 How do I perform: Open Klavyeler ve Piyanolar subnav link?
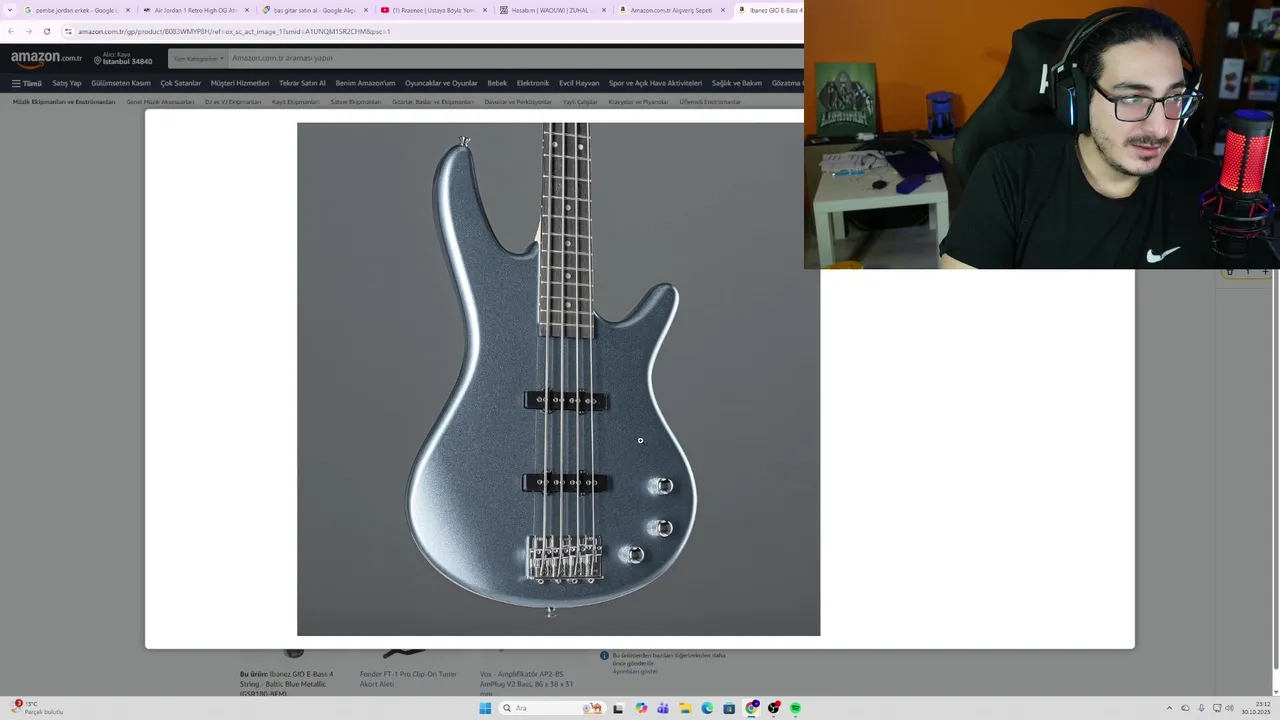[x=638, y=102]
